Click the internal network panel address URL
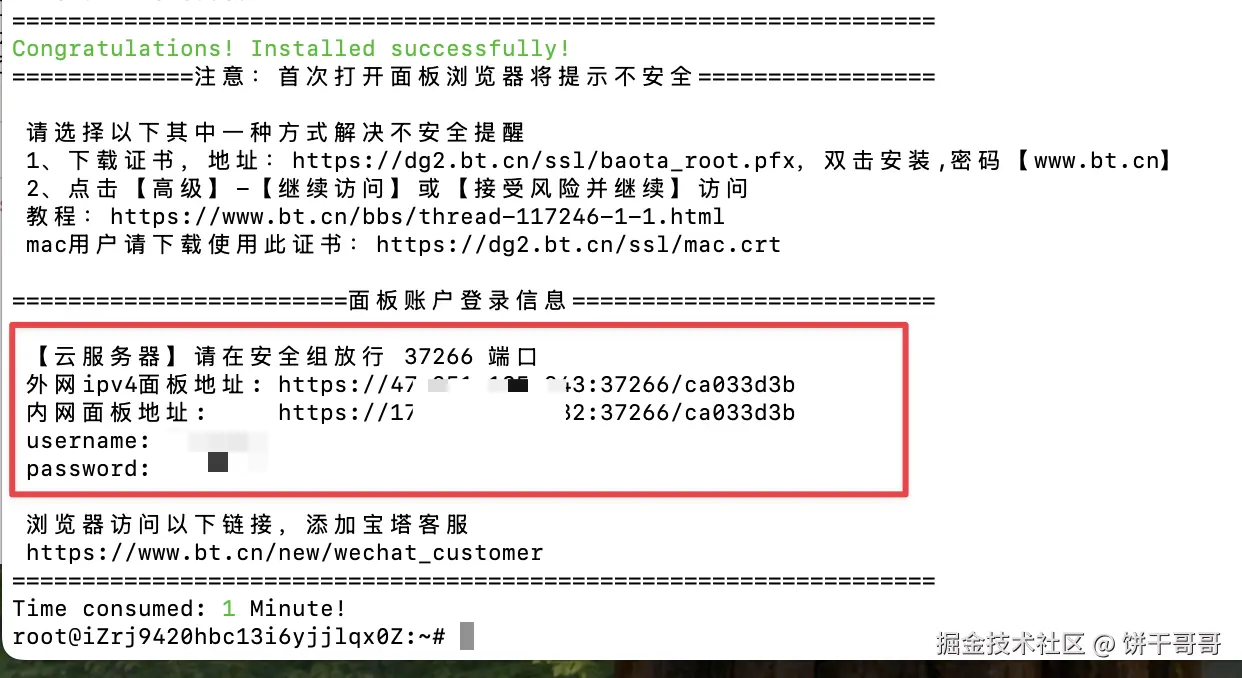 point(537,413)
